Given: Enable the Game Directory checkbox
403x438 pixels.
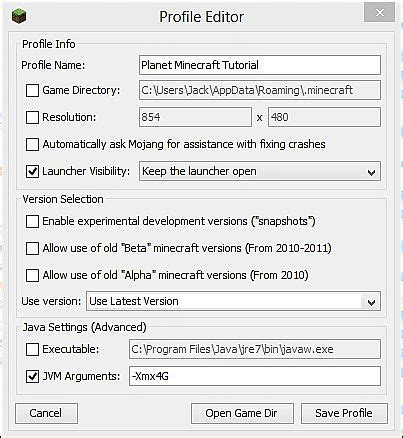Looking at the screenshot, I should click(x=32, y=90).
